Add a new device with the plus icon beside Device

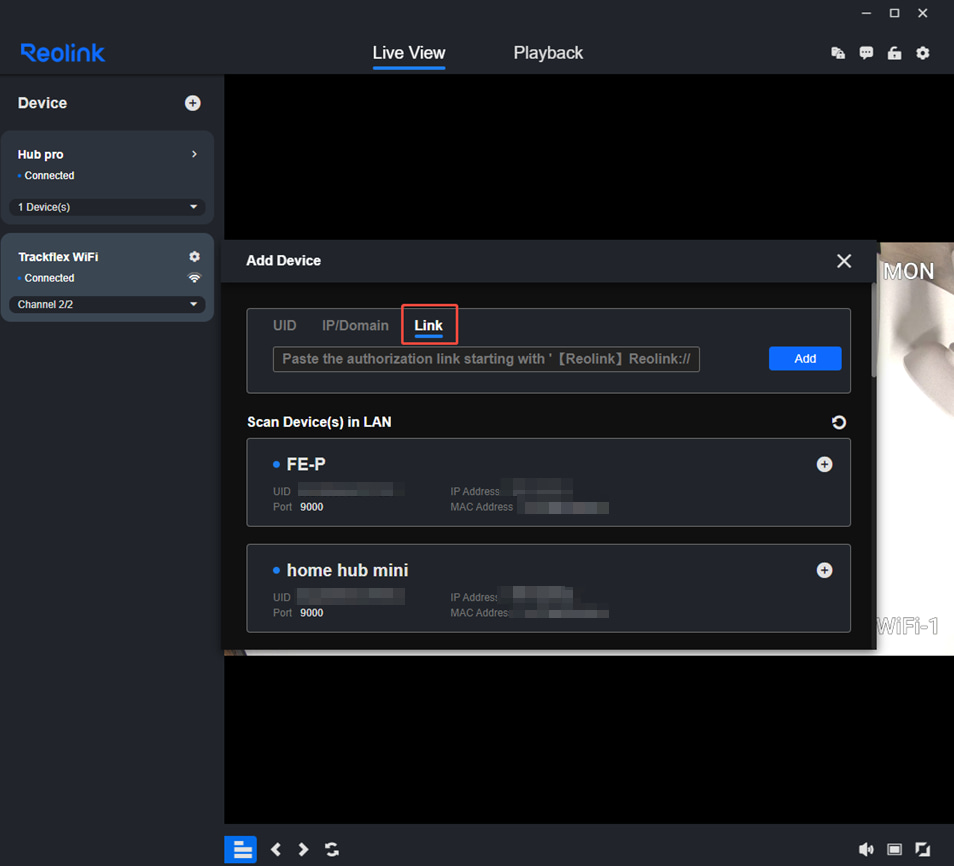[192, 103]
